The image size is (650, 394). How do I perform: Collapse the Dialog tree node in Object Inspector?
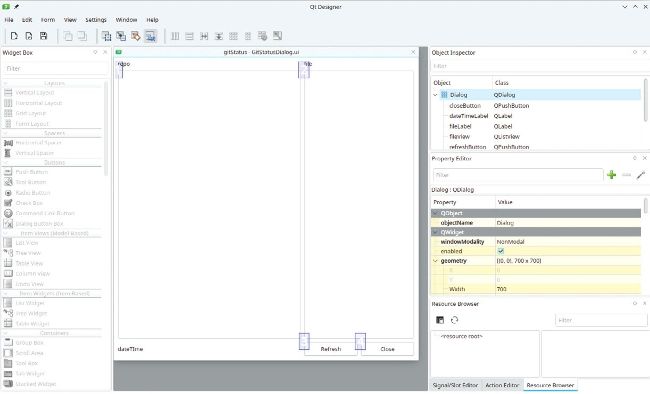point(435,95)
